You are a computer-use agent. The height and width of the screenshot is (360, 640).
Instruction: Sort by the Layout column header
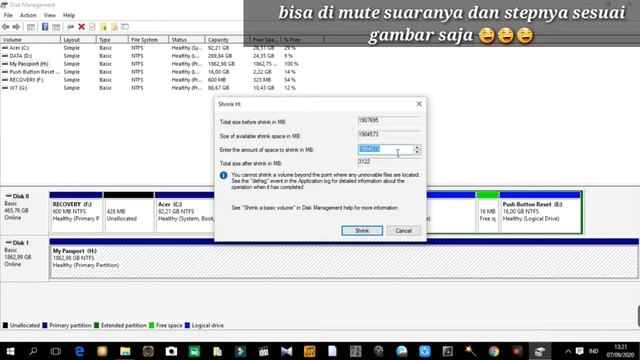point(78,40)
